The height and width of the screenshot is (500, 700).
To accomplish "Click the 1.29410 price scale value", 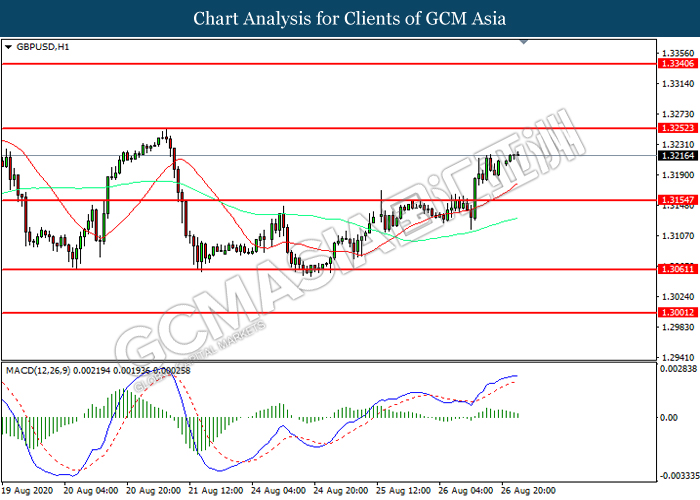I will click(x=678, y=358).
